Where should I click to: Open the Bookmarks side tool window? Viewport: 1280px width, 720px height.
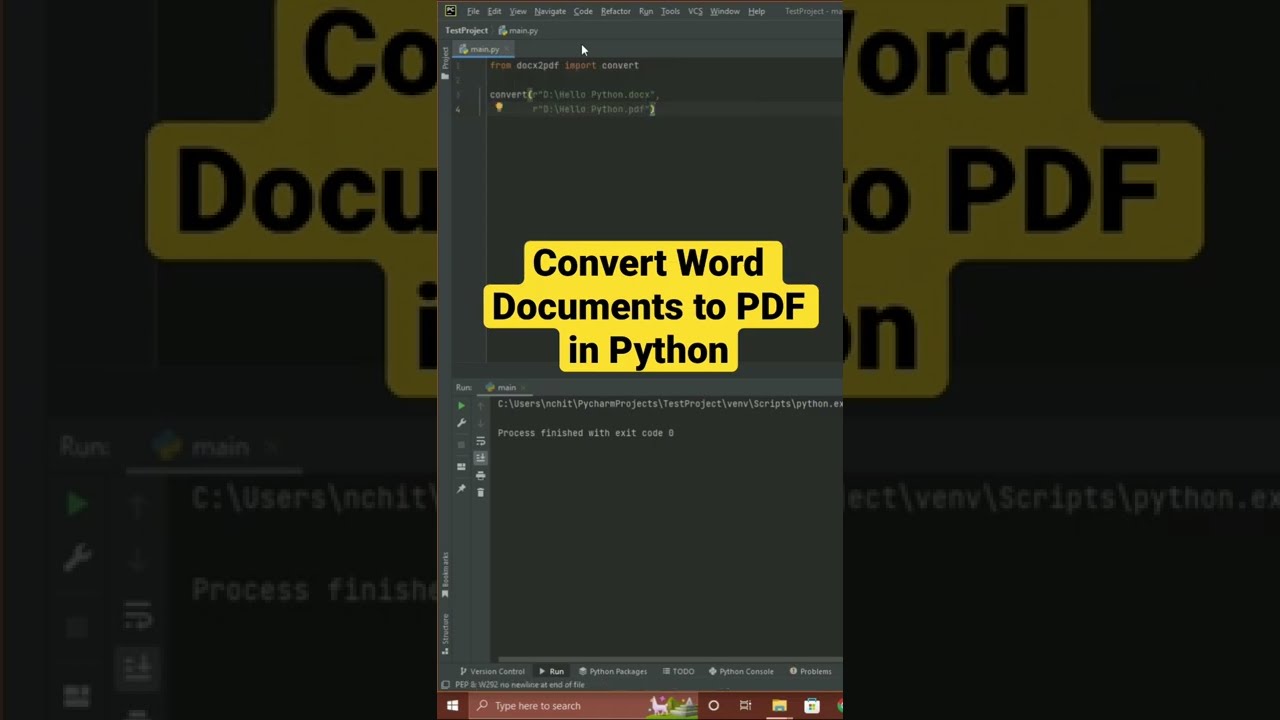click(x=445, y=574)
